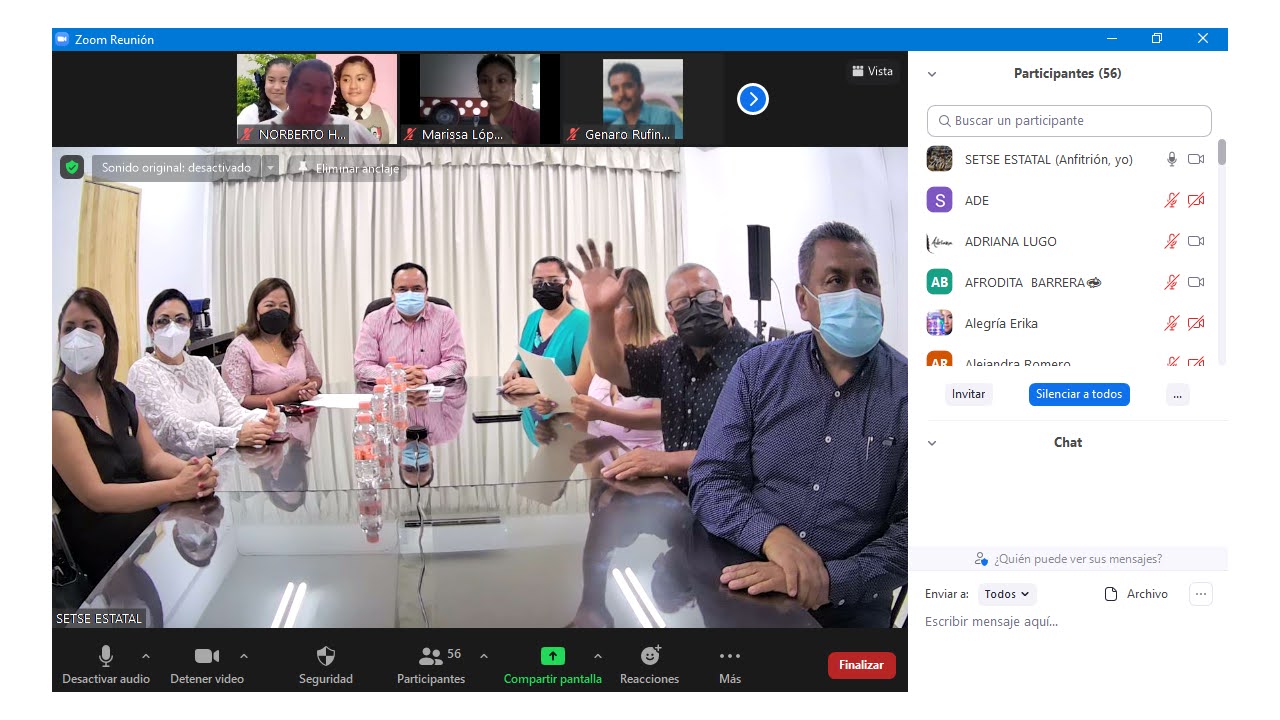Open the participants more options ... button

[x=1177, y=394]
